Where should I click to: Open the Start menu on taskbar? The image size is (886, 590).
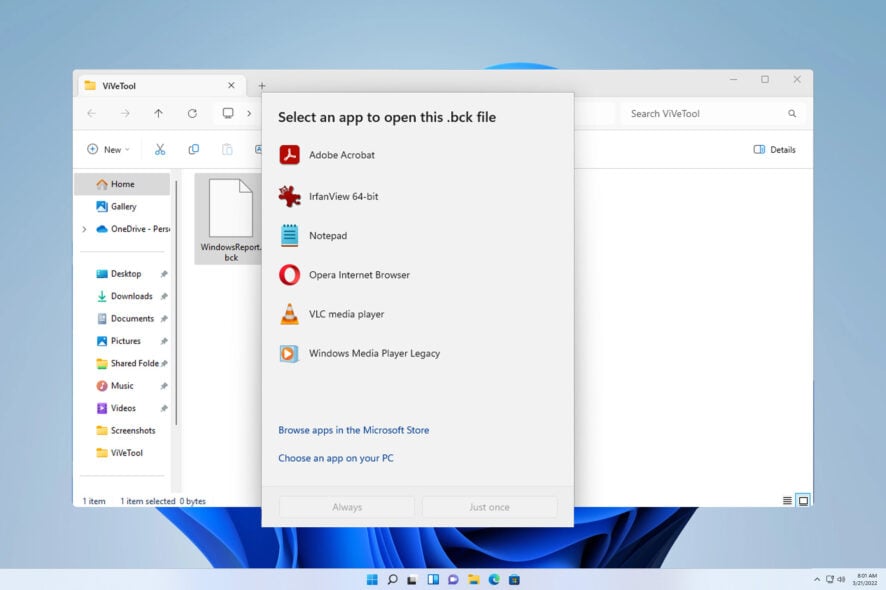(x=372, y=579)
